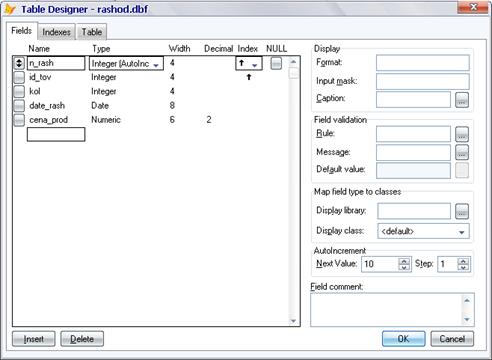This screenshot has width=492, height=360.
Task: Open the Index dropdown for n_rash
Action: point(255,65)
